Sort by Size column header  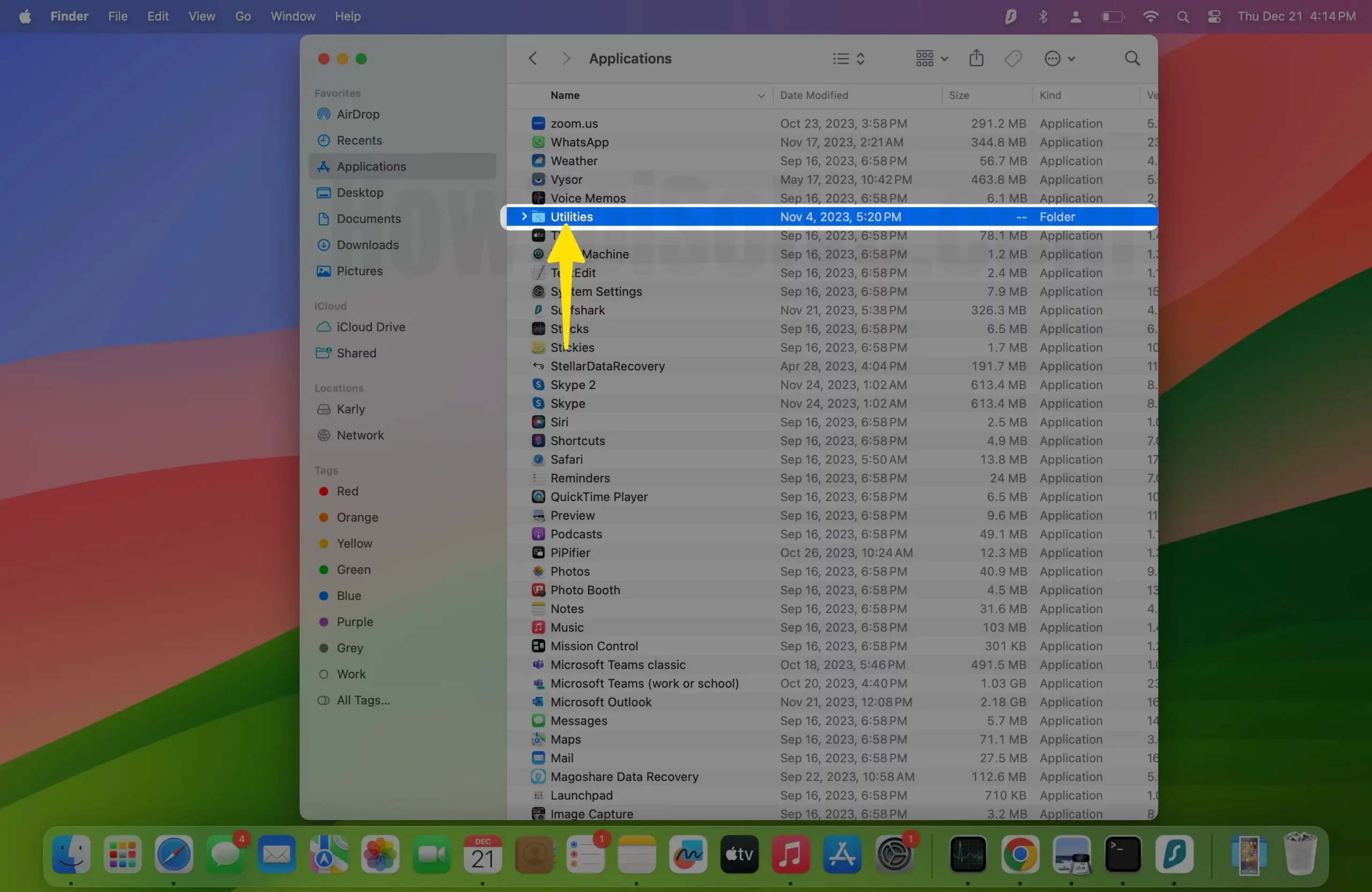959,96
